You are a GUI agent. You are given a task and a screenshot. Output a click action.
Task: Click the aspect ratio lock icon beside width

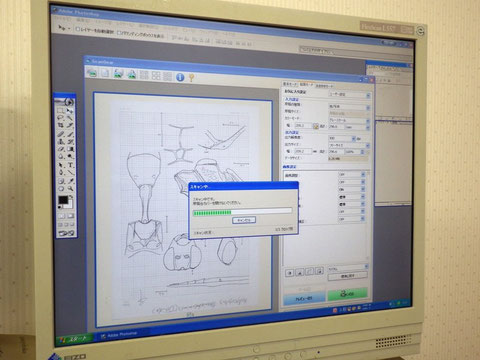[x=315, y=126]
